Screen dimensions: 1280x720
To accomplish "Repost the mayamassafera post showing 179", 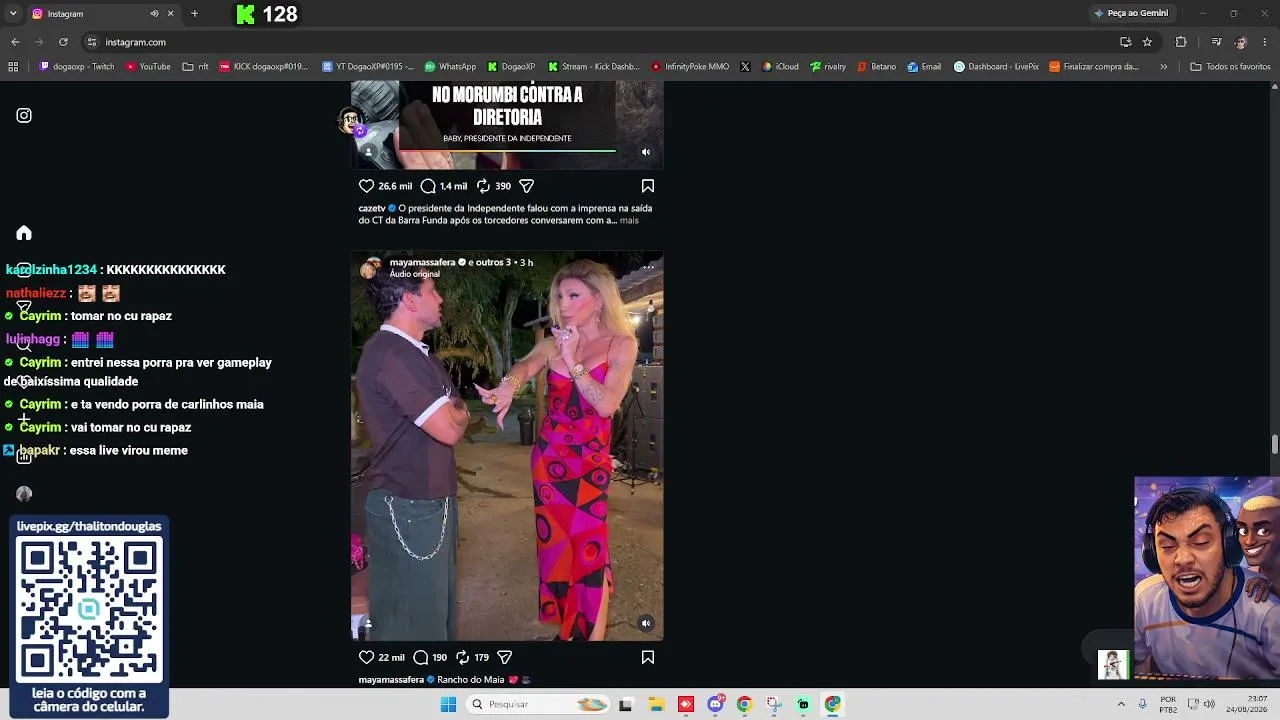I will [462, 657].
